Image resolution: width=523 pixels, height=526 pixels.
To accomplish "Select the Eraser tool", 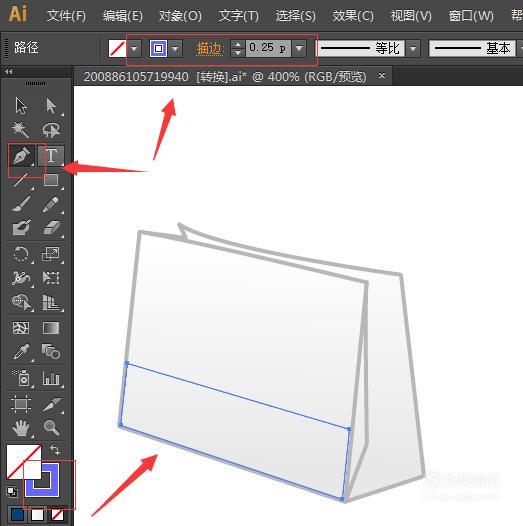I will pos(52,228).
